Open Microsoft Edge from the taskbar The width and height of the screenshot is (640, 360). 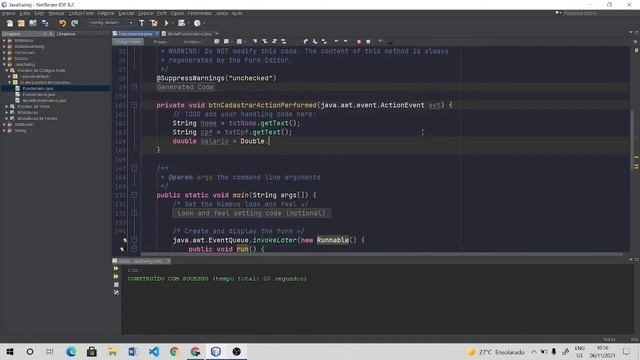pyautogui.click(x=71, y=351)
